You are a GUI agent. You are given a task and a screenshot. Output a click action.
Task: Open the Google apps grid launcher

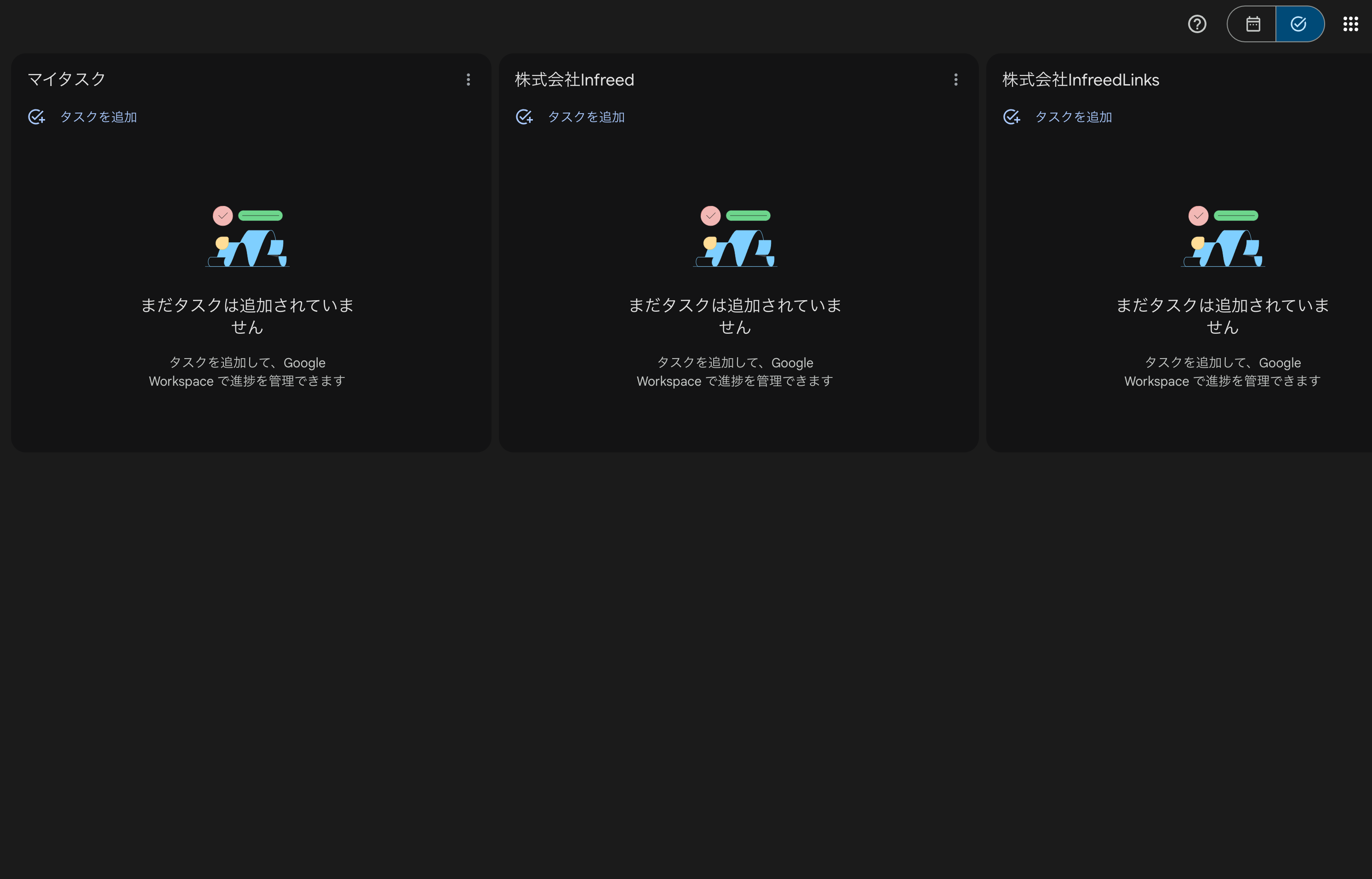[x=1350, y=24]
